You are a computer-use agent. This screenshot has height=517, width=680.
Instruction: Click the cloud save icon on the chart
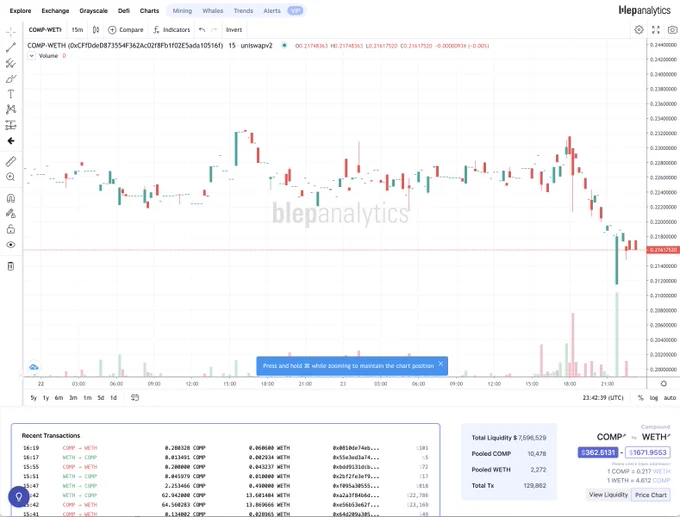tap(33, 367)
